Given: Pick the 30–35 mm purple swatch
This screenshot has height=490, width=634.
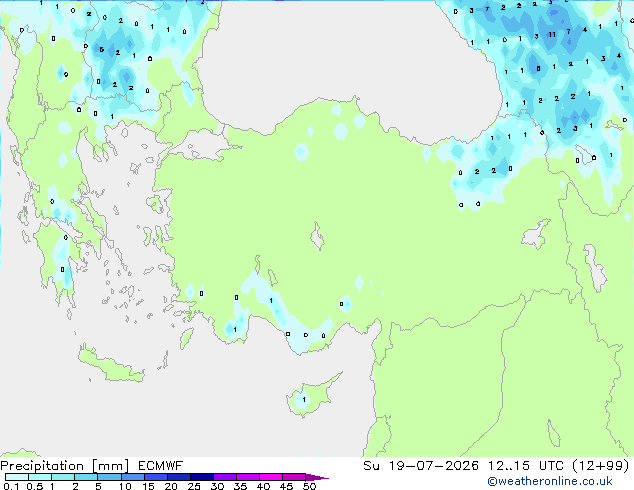Looking at the screenshot, I should 225,477.
